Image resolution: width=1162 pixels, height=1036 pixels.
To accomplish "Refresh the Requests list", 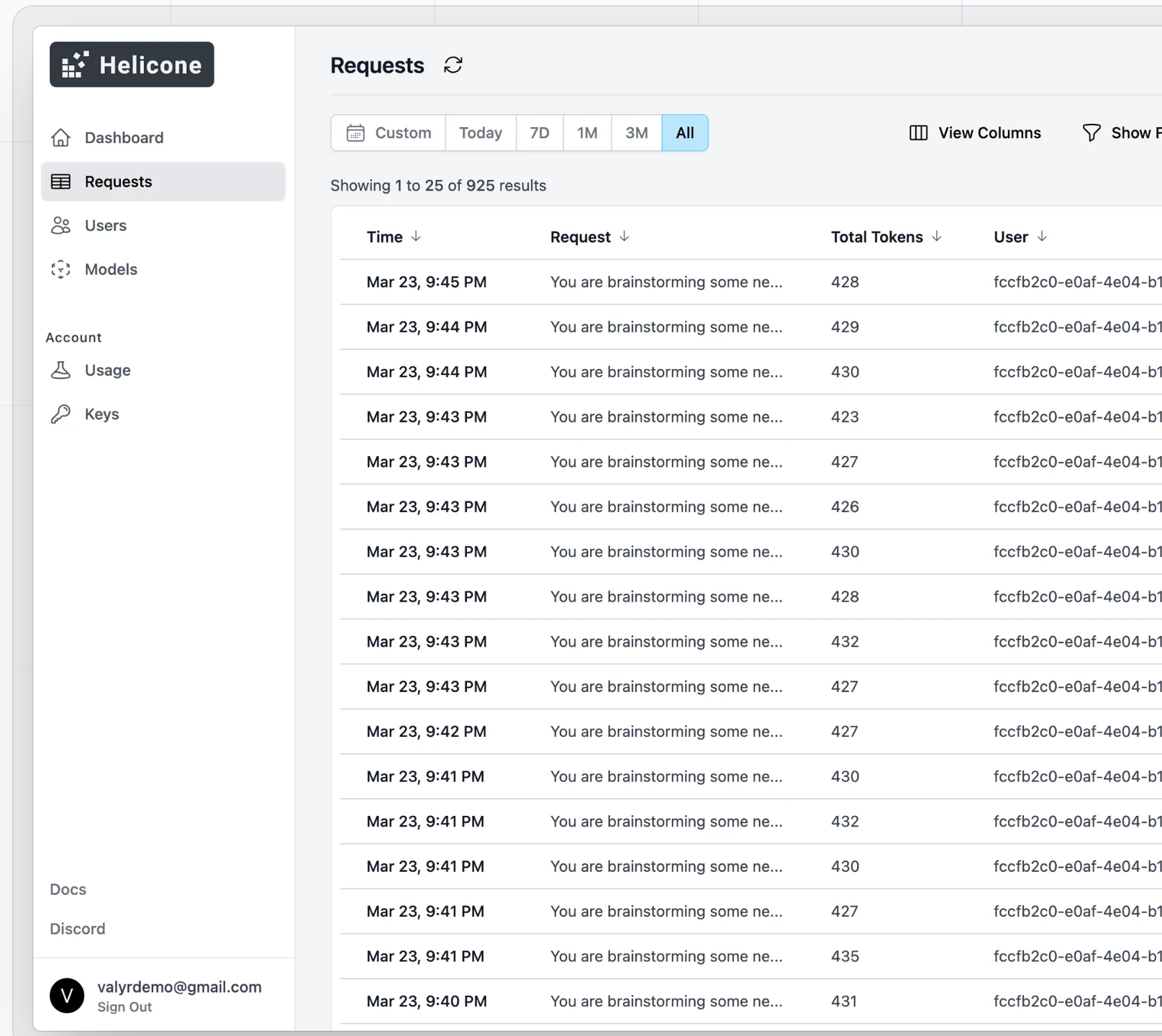I will pyautogui.click(x=453, y=65).
